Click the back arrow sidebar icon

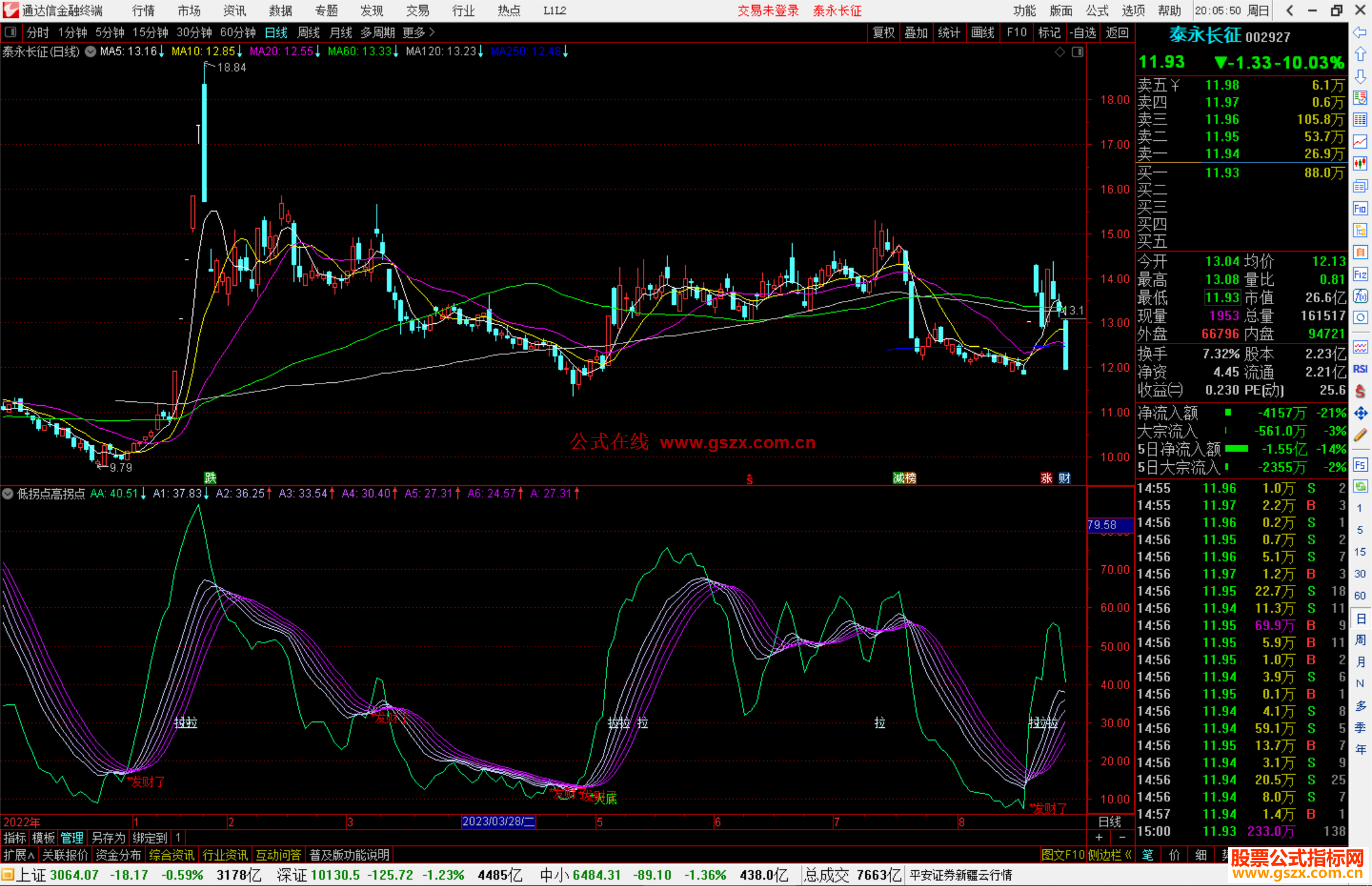pyautogui.click(x=1360, y=32)
